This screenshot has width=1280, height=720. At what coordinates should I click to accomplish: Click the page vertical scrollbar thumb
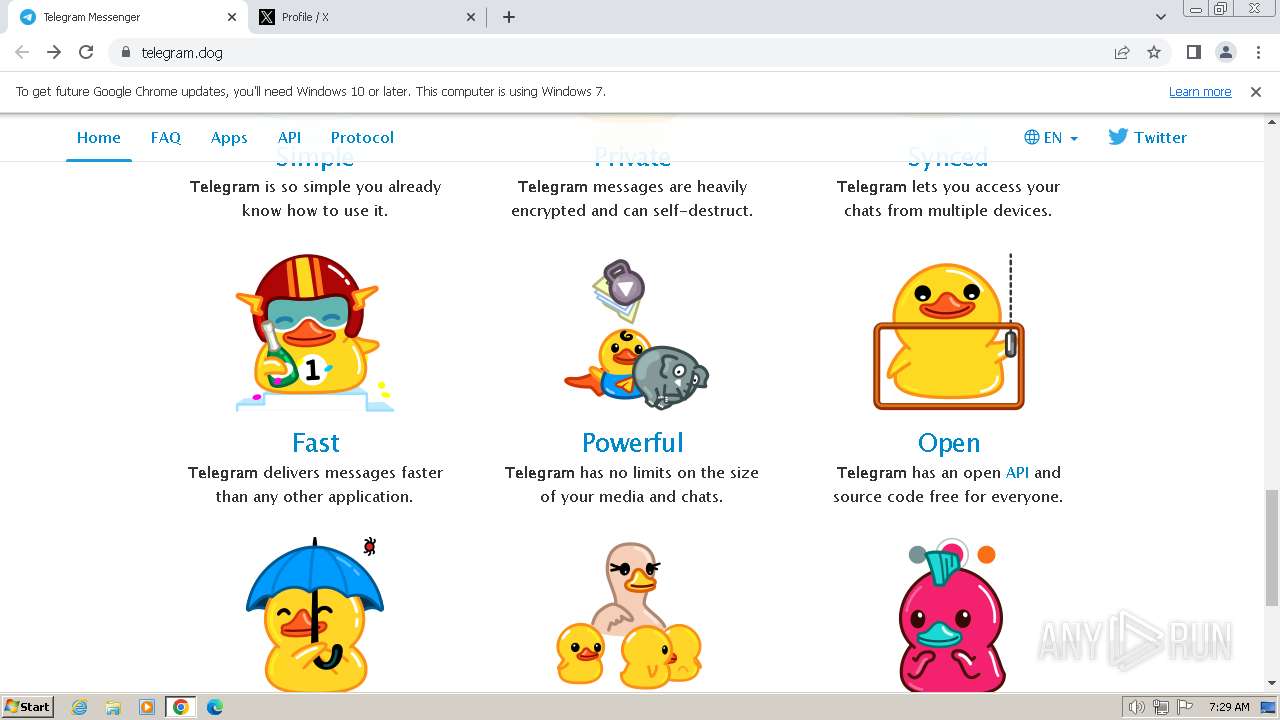(1272, 547)
